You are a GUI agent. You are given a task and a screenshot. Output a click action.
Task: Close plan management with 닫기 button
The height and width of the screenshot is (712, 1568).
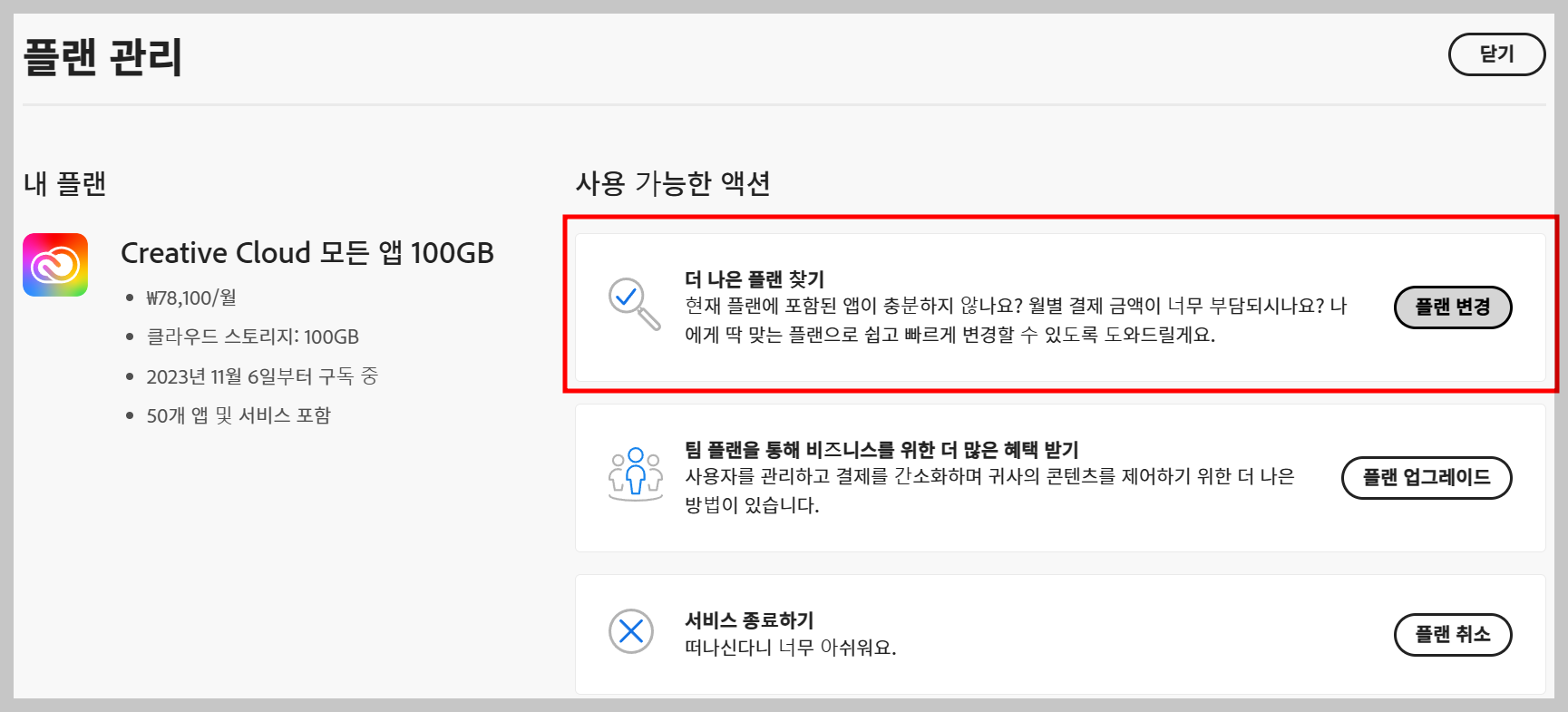coord(1497,54)
